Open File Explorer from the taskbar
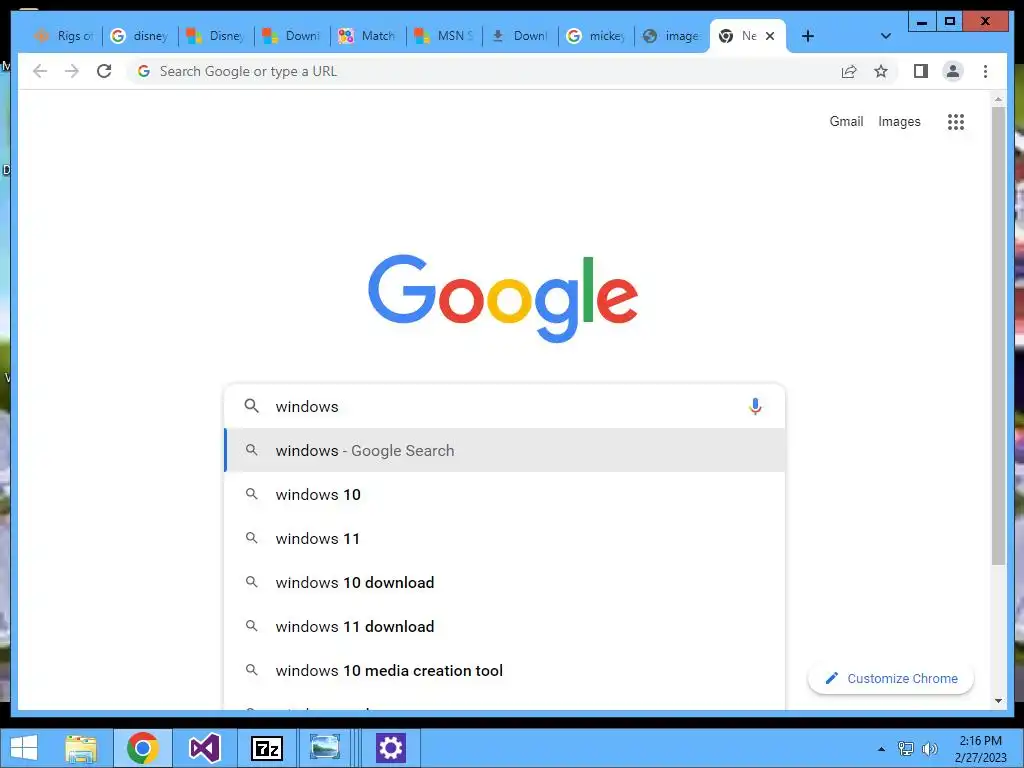The height and width of the screenshot is (768, 1024). (81, 748)
